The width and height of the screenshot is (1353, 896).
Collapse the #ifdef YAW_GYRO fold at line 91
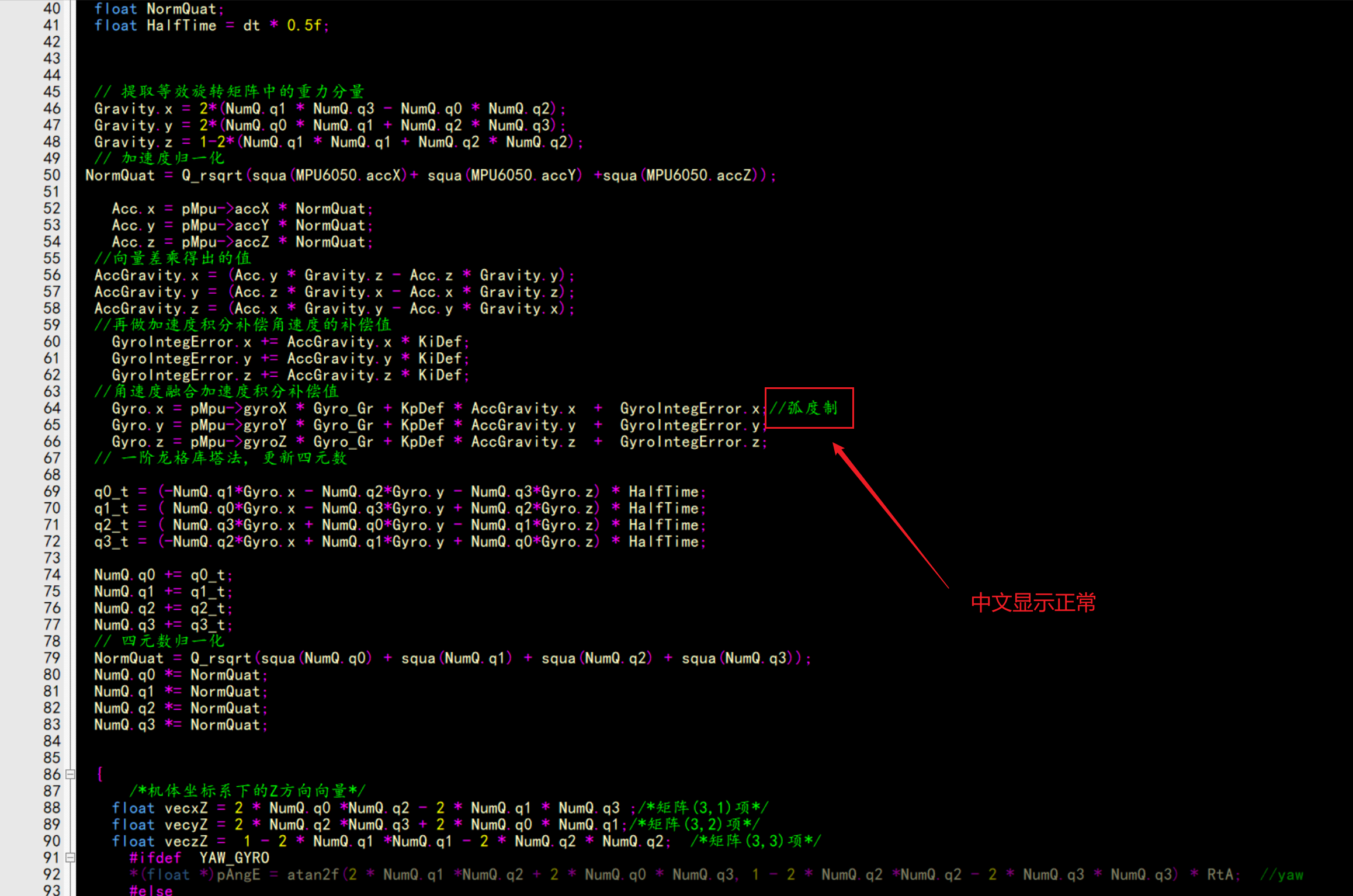coord(70,858)
